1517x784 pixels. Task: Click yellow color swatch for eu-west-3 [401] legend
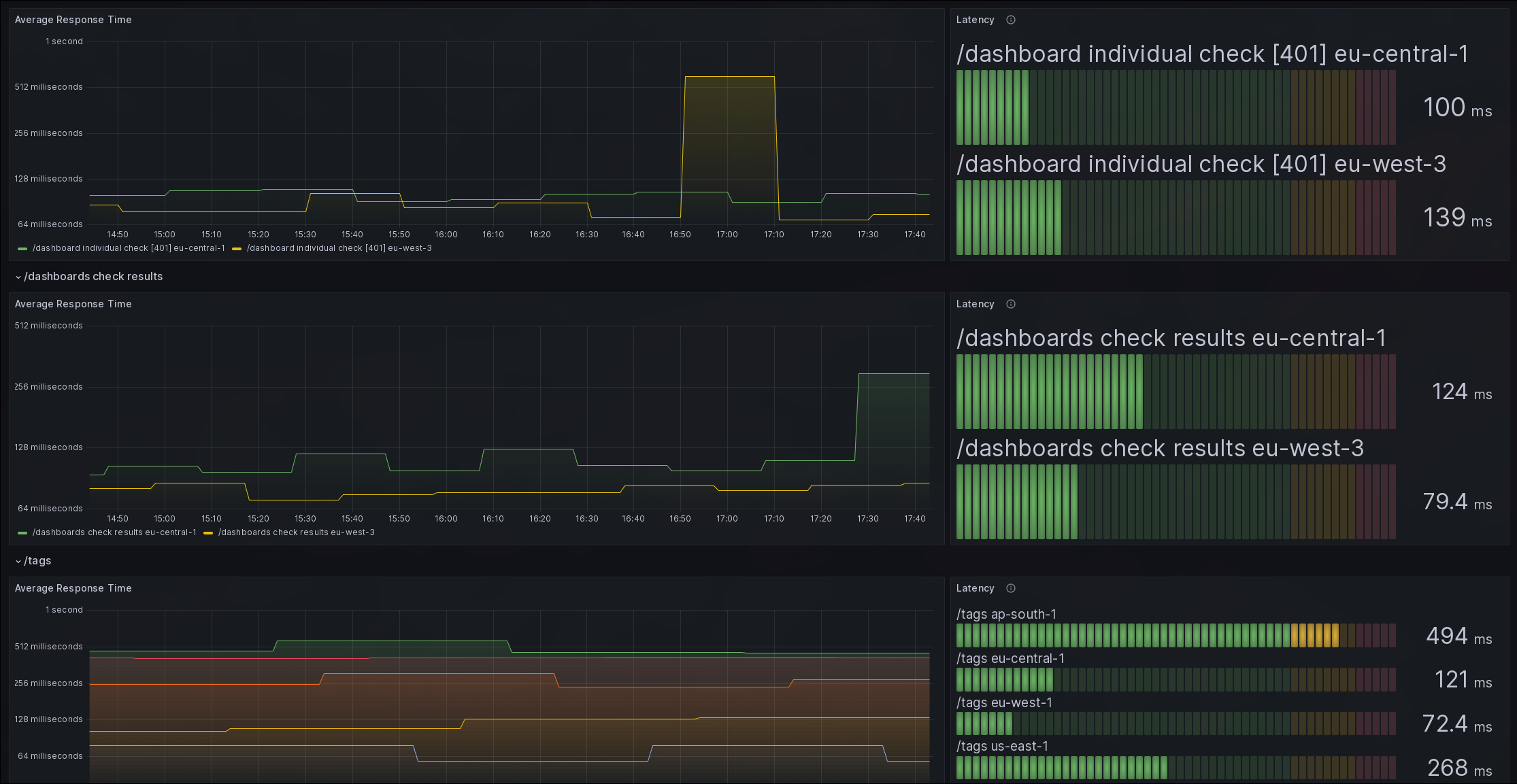pyautogui.click(x=237, y=249)
